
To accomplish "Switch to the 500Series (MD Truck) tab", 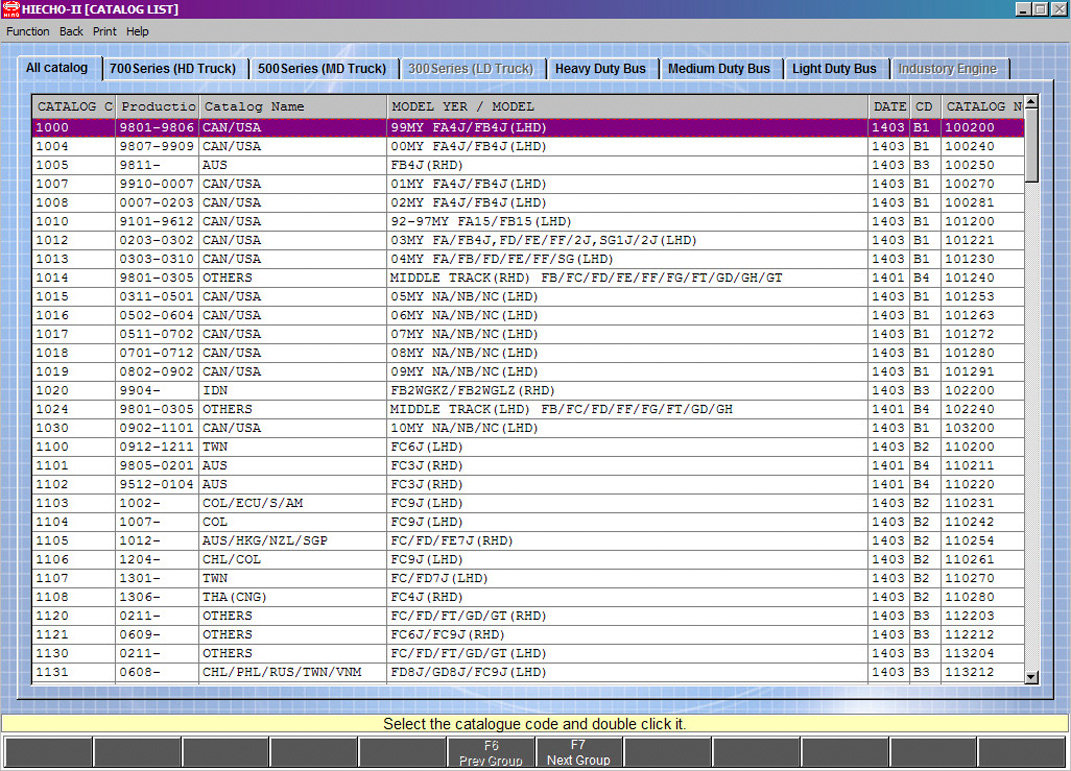I will (x=322, y=69).
